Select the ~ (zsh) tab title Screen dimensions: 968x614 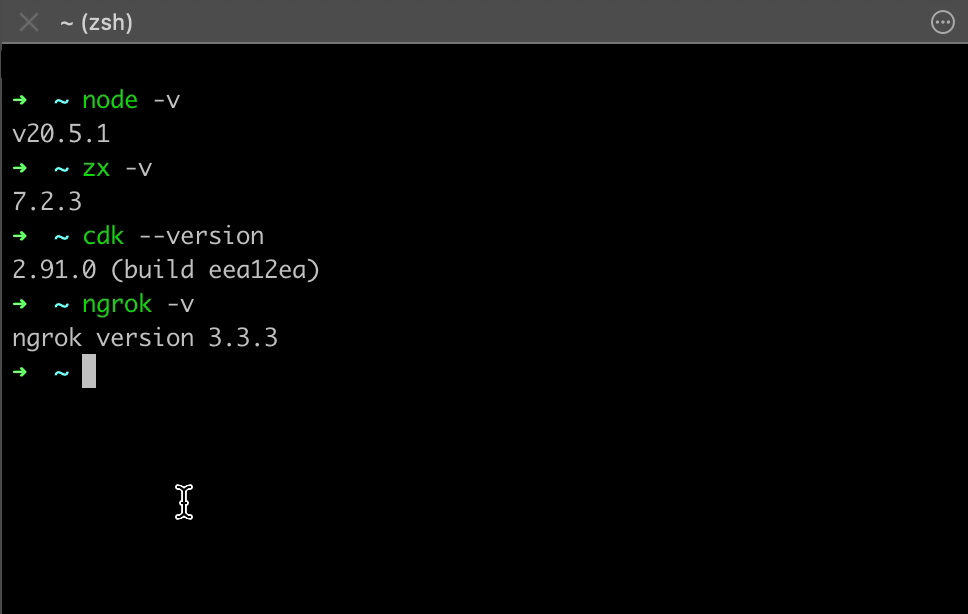96,23
